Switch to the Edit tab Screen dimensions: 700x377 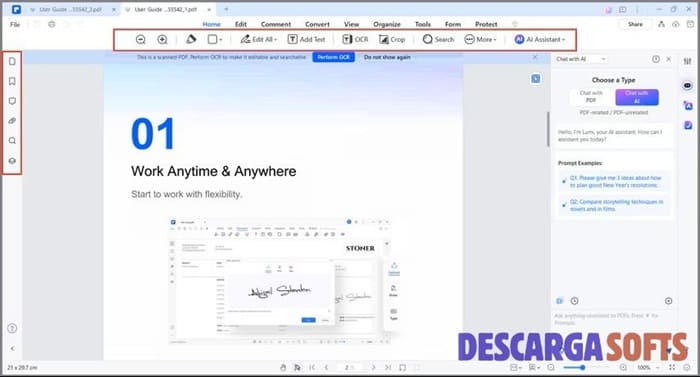click(241, 24)
